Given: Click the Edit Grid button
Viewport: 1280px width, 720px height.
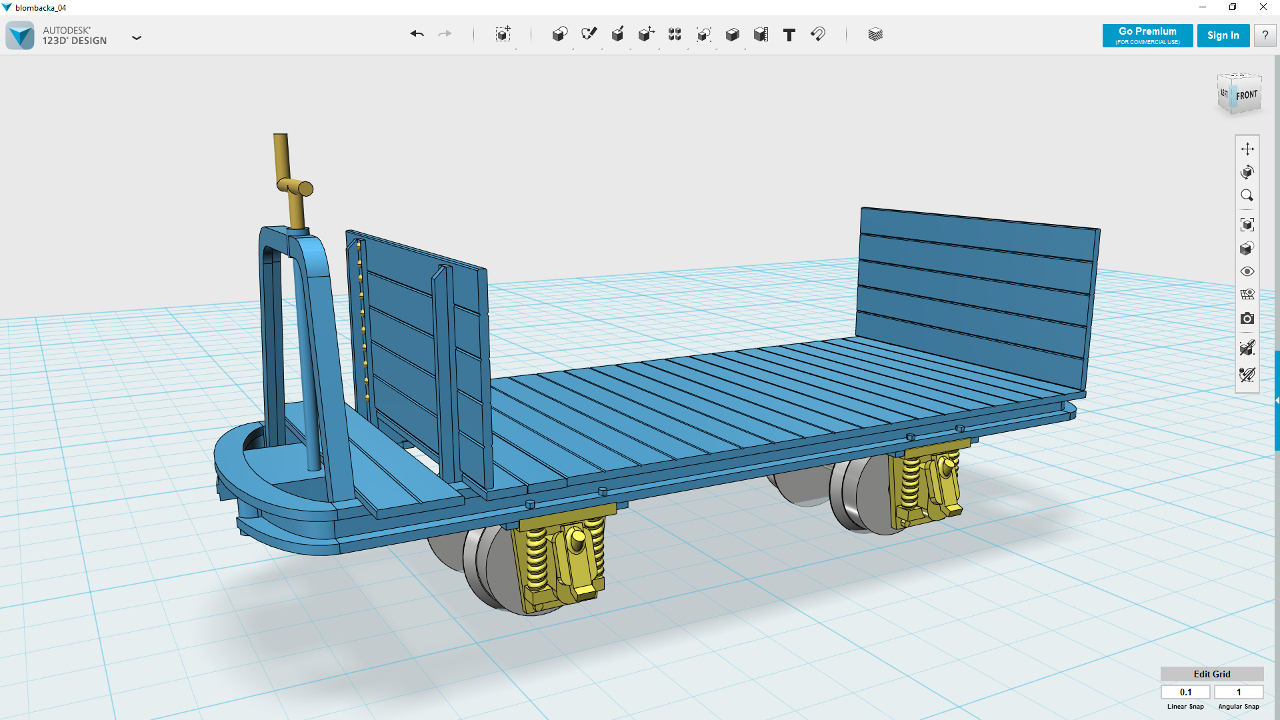Looking at the screenshot, I should [1212, 674].
